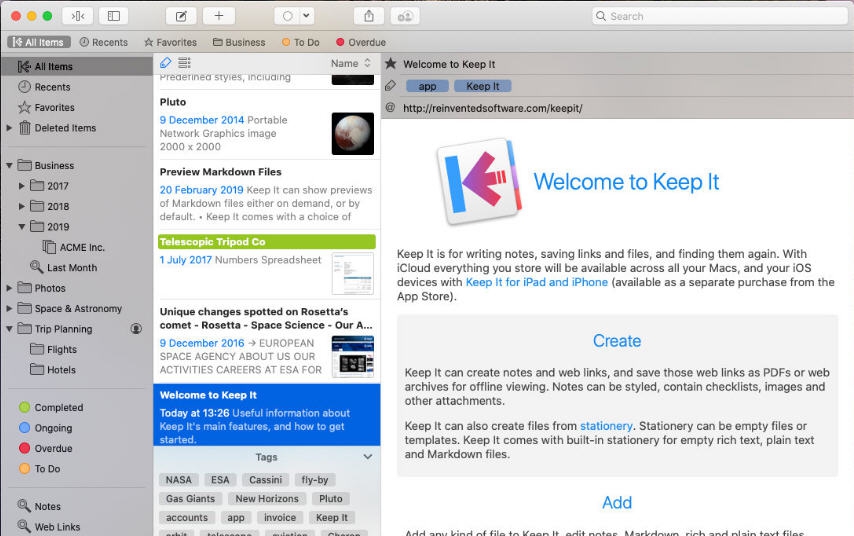Open the reinventedsoftware.com/keepit URL
The image size is (854, 536).
click(x=492, y=108)
